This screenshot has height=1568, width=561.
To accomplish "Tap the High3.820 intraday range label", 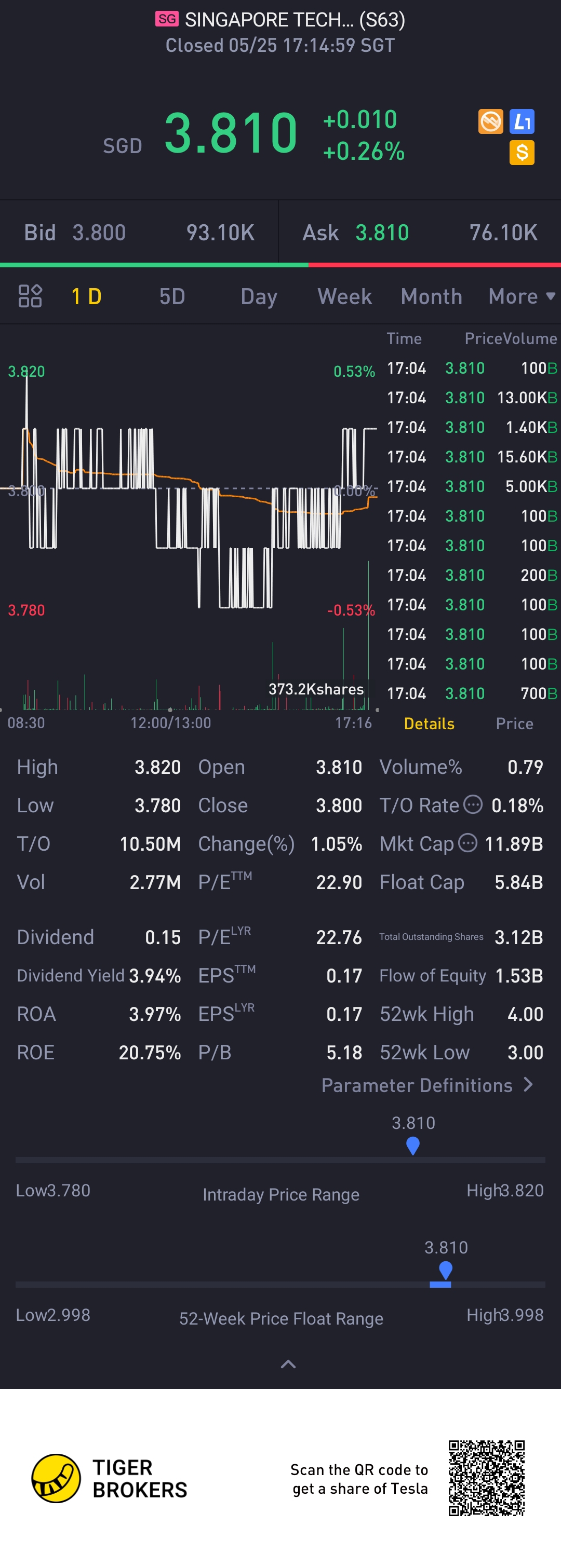I will coord(505,1190).
